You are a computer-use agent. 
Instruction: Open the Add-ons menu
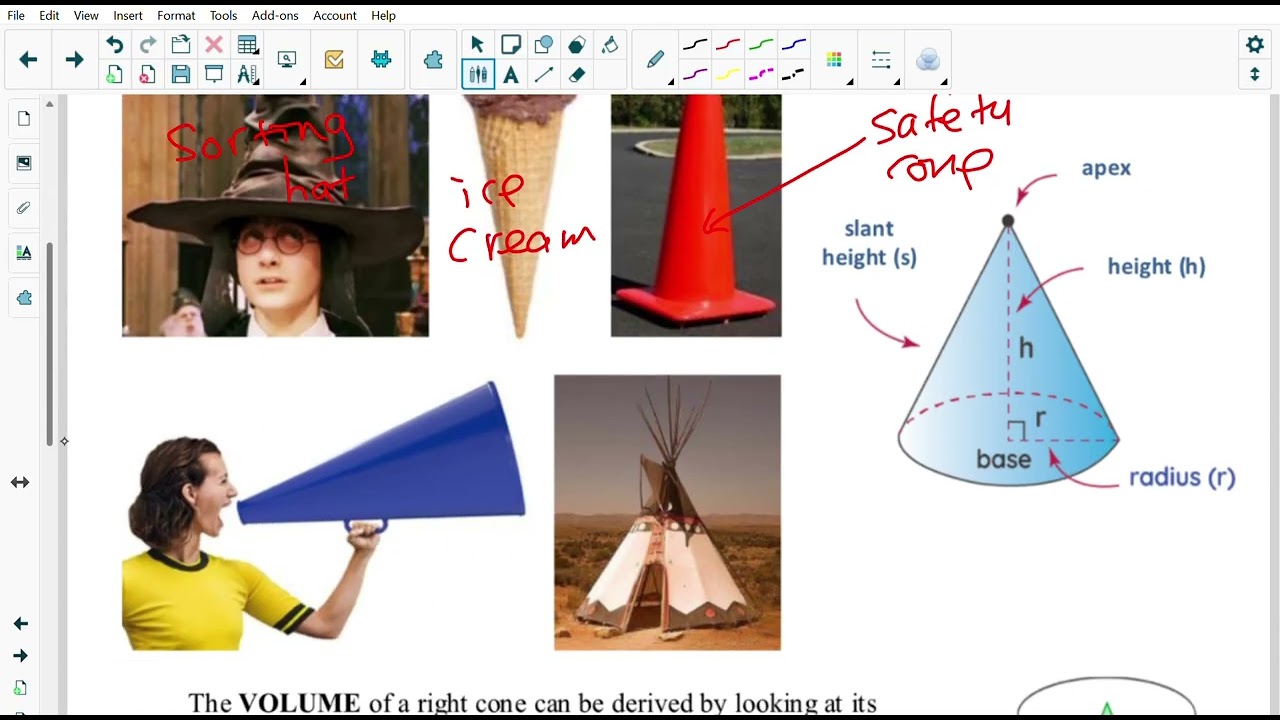pos(276,15)
